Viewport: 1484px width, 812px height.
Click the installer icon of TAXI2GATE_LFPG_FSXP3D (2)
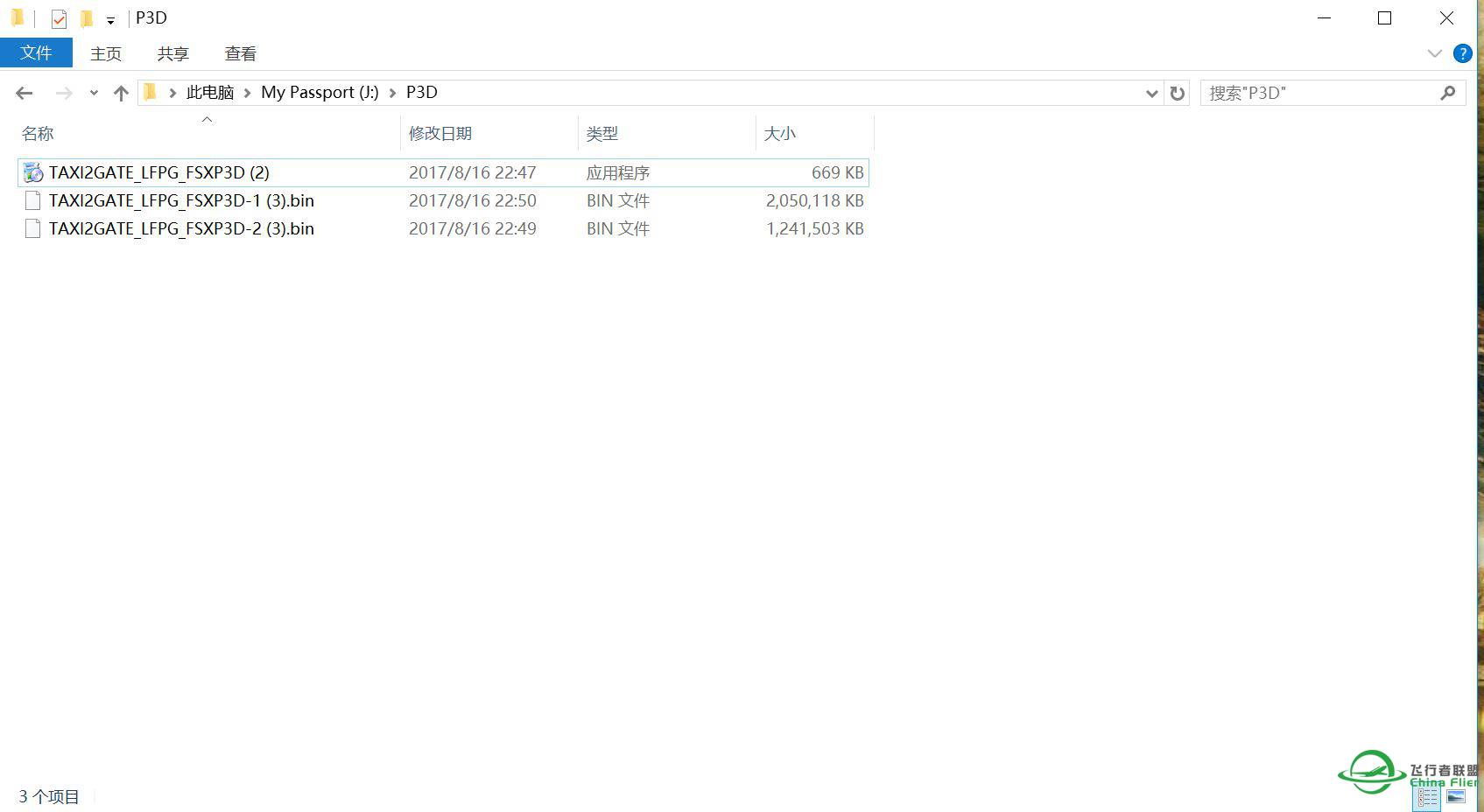tap(32, 172)
